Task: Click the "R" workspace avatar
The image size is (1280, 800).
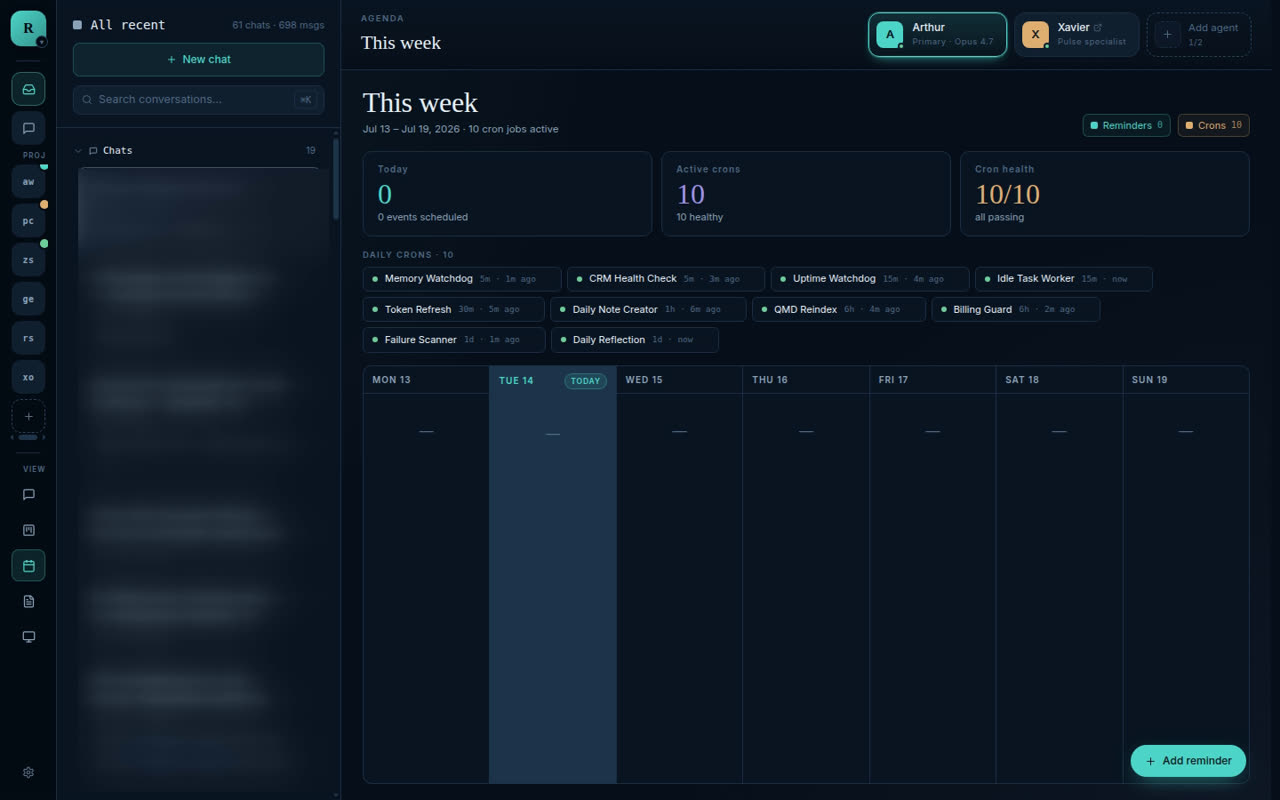Action: pos(28,28)
